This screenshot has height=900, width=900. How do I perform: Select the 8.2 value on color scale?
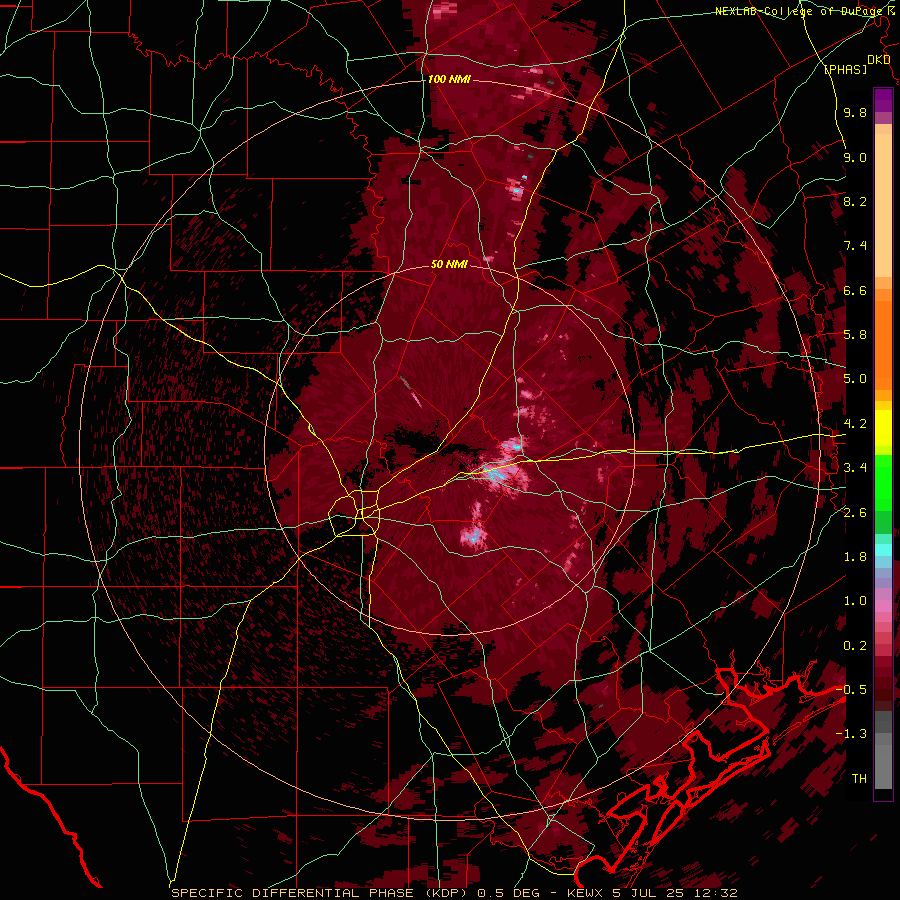(855, 202)
